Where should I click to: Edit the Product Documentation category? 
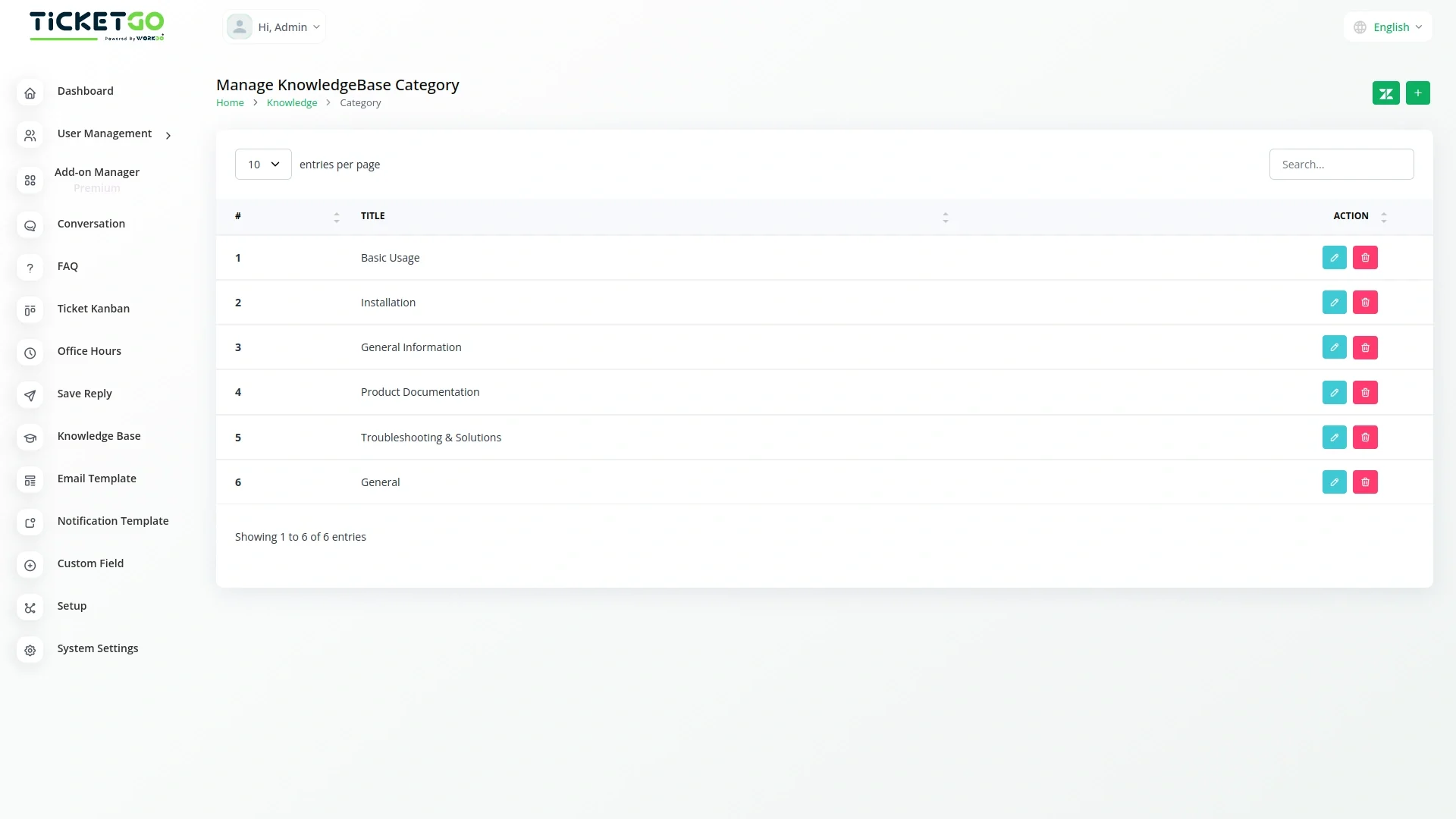click(1334, 393)
